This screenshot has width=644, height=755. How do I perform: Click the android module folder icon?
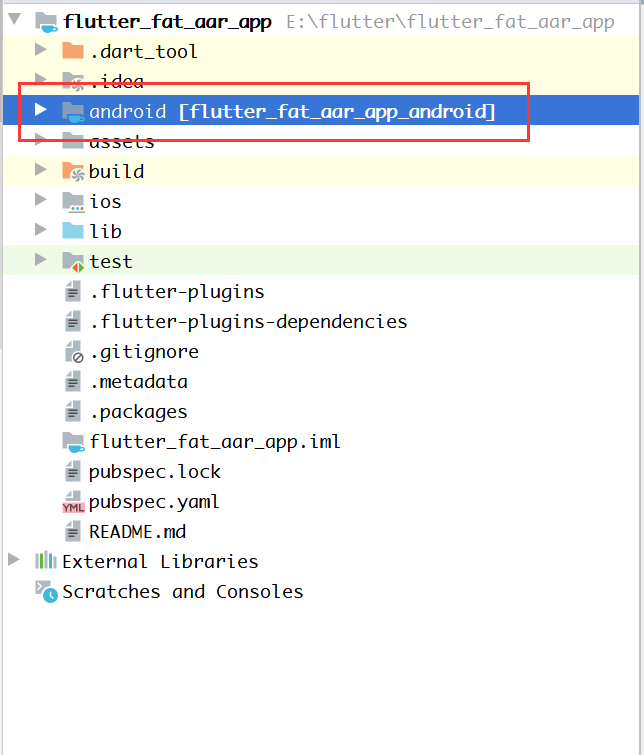point(73,112)
